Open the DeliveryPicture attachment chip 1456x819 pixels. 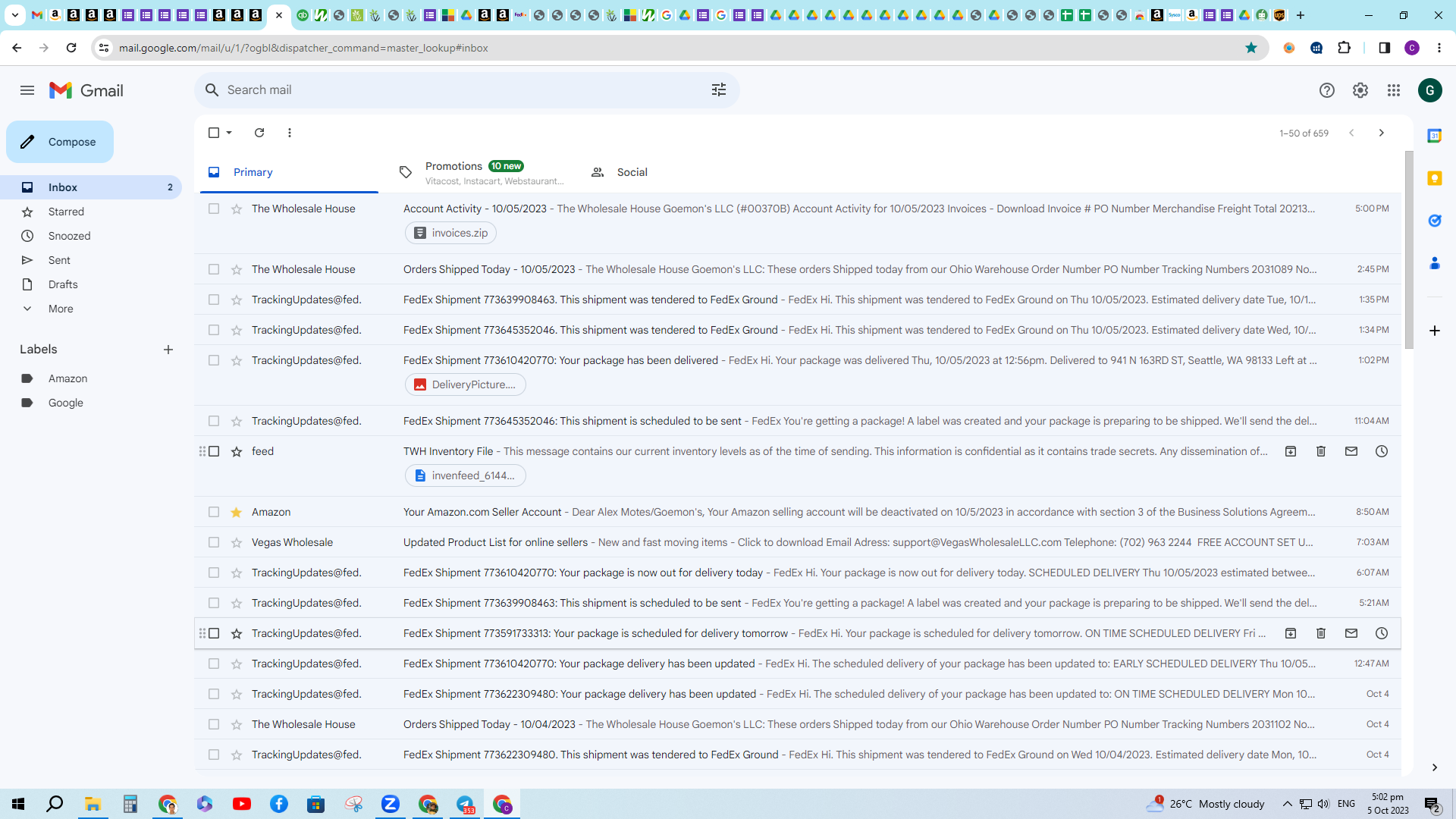(x=466, y=384)
